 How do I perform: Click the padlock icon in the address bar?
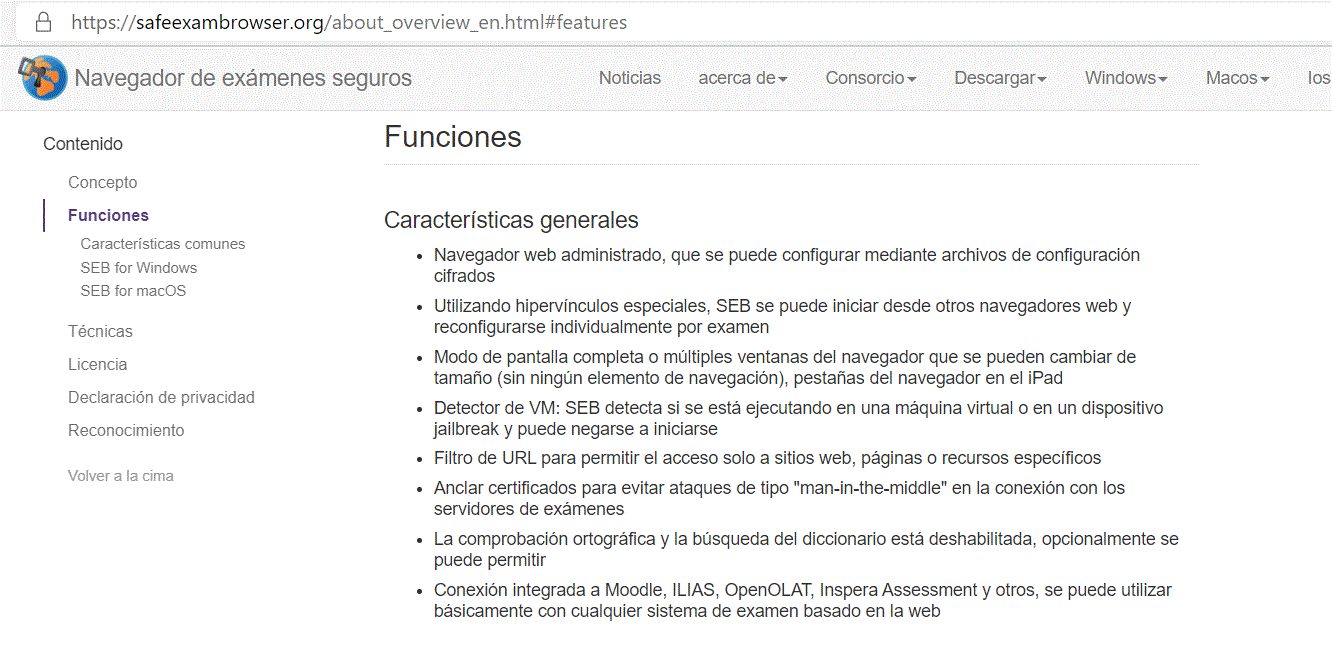(x=43, y=21)
